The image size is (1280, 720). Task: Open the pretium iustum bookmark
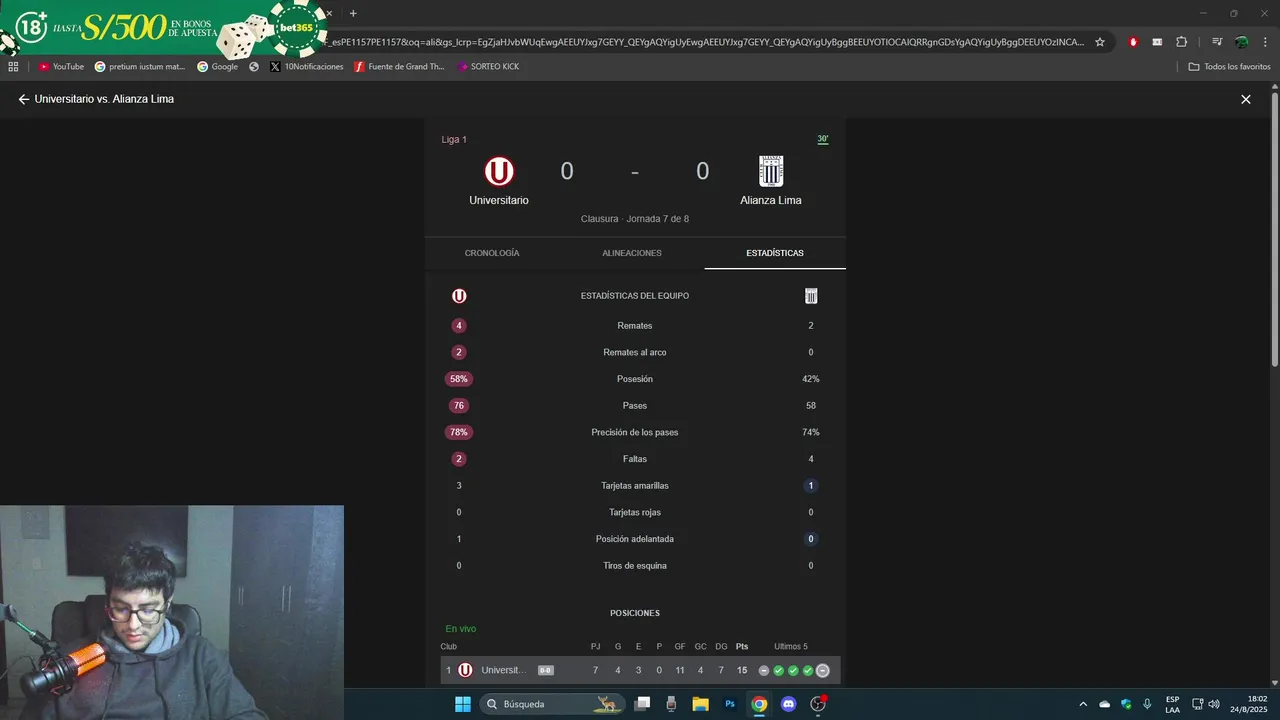pyautogui.click(x=140, y=67)
